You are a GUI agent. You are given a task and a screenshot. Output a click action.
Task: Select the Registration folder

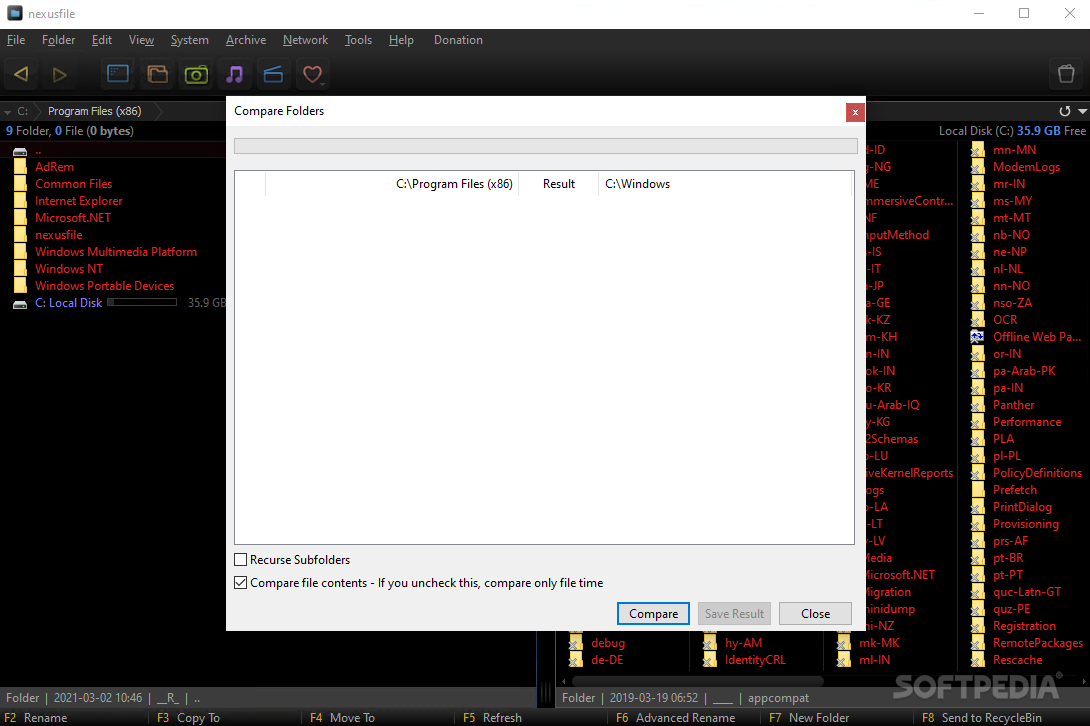click(x=1024, y=626)
